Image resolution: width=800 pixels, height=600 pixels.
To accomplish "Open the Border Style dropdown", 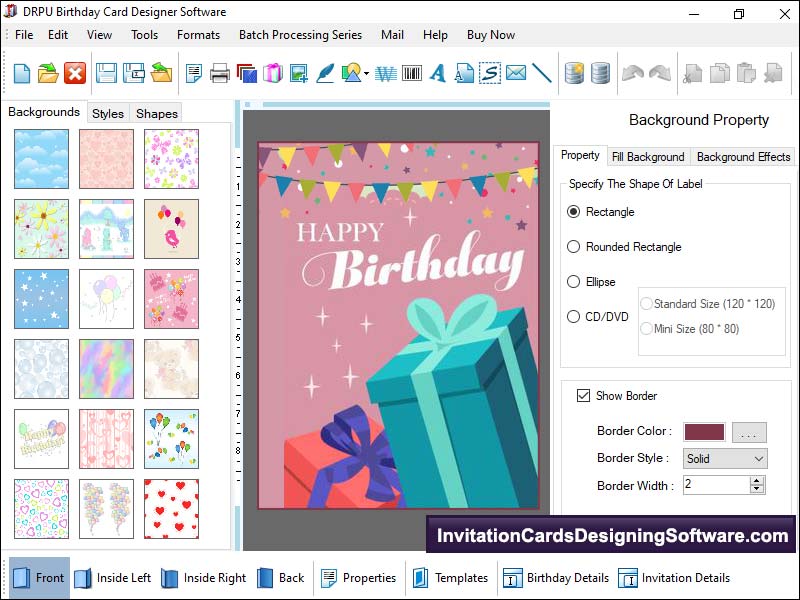I will (725, 458).
